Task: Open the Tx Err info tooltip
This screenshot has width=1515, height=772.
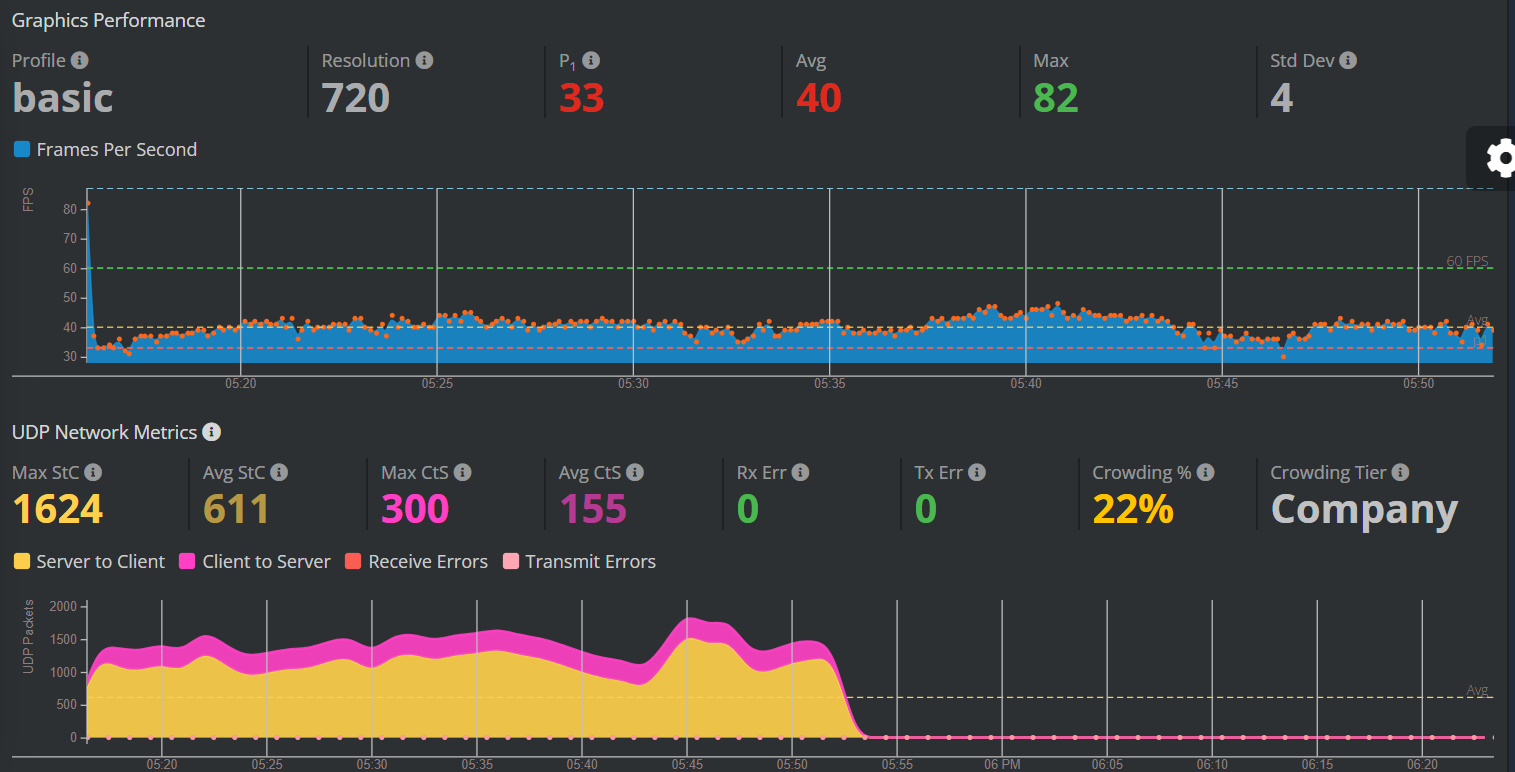Action: click(x=977, y=471)
